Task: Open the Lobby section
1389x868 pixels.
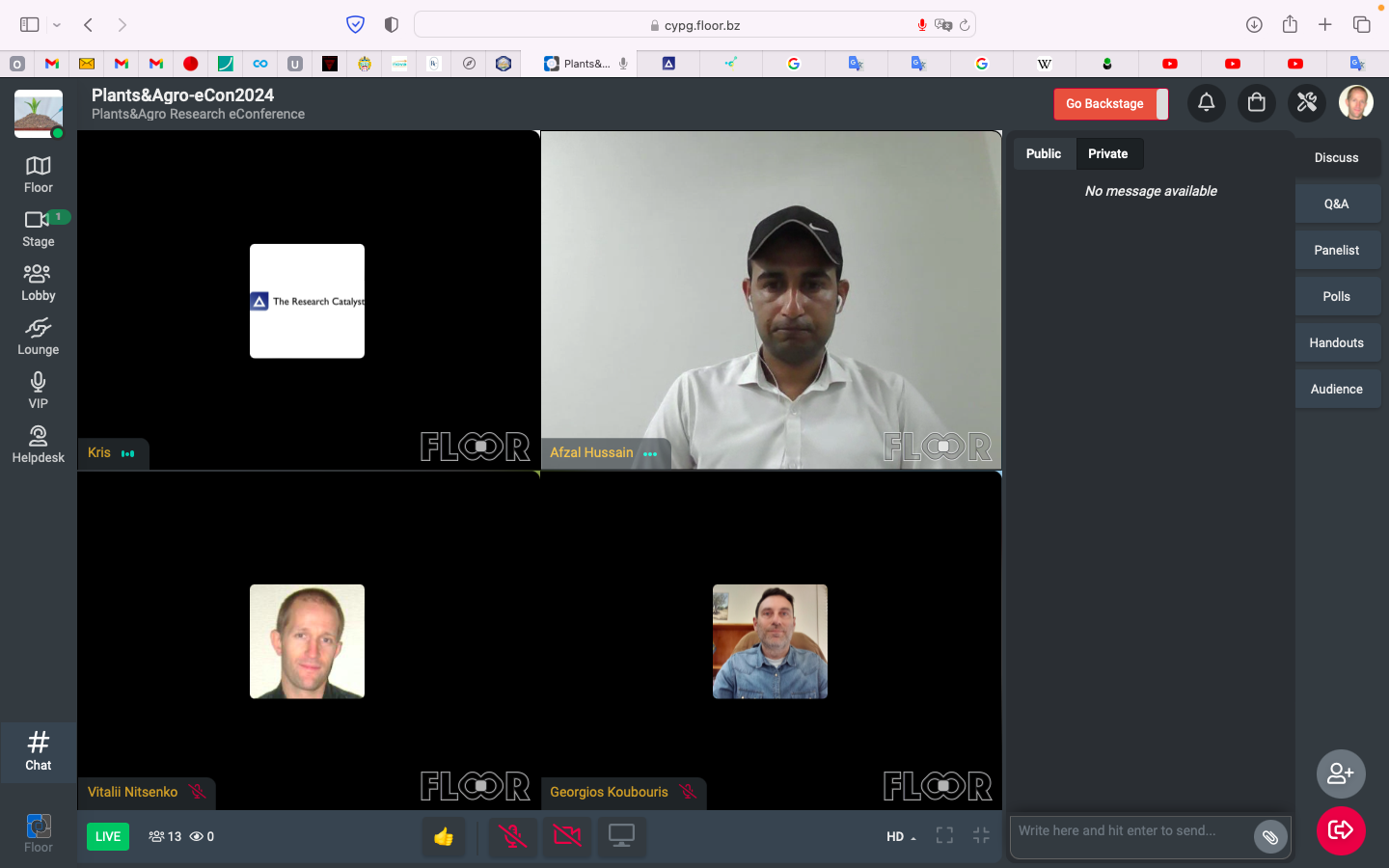Action: point(38,283)
